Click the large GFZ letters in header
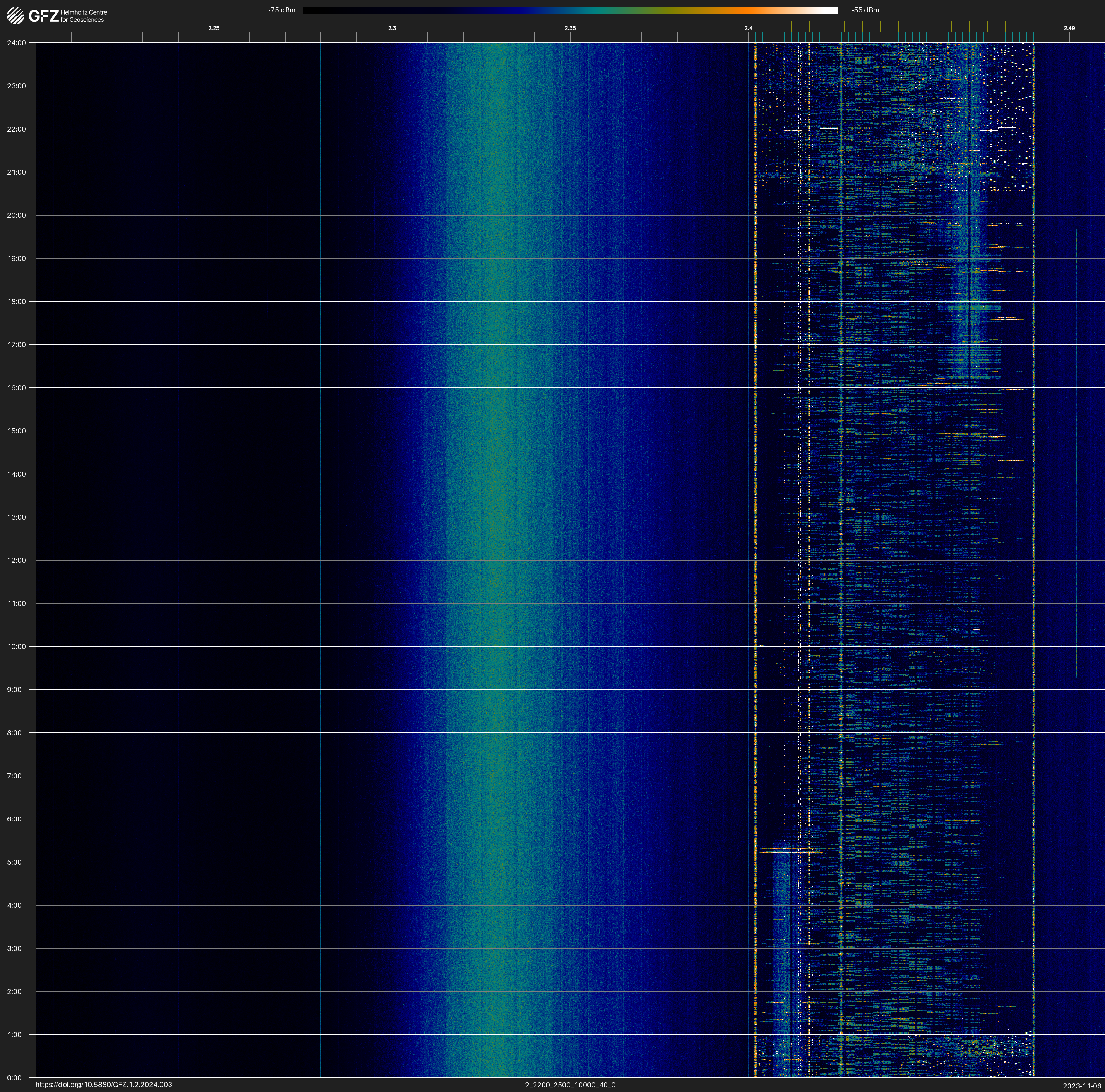 (43, 16)
